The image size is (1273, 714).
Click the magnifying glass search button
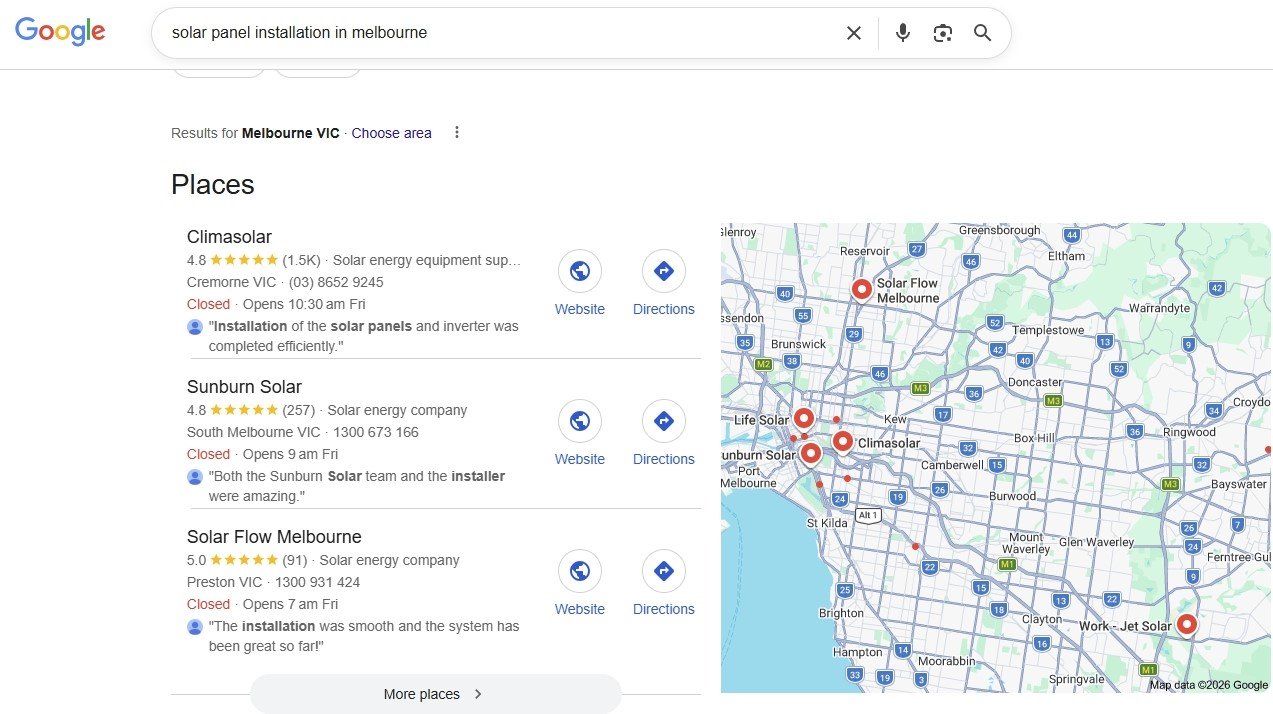pos(982,33)
